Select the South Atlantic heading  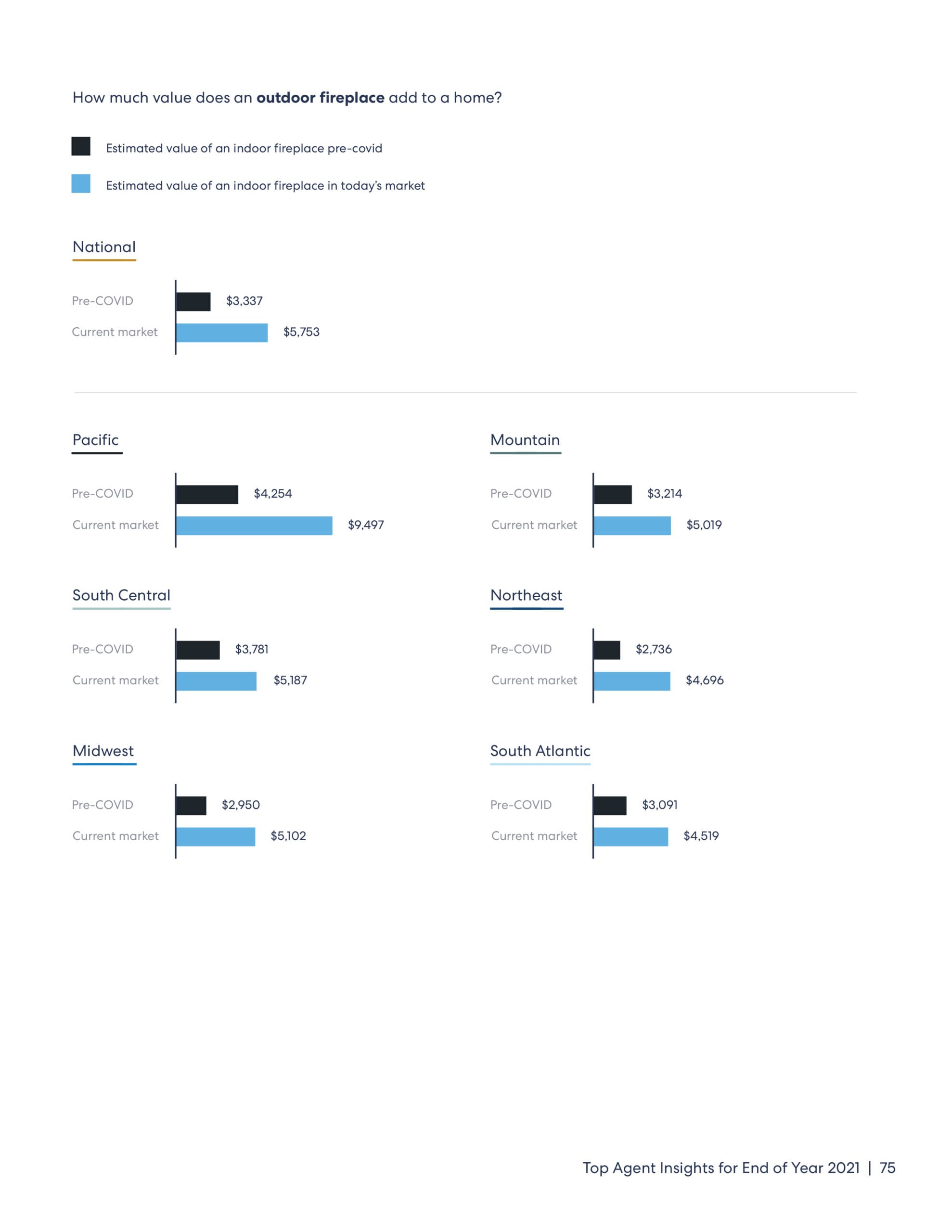[x=540, y=751]
